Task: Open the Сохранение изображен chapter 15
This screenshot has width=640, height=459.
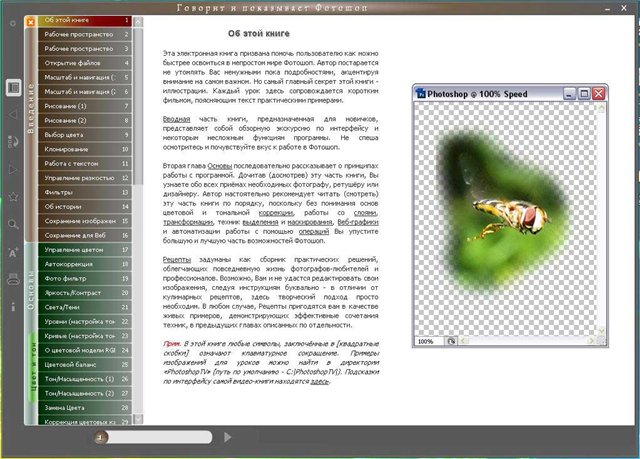Action: click(x=84, y=221)
